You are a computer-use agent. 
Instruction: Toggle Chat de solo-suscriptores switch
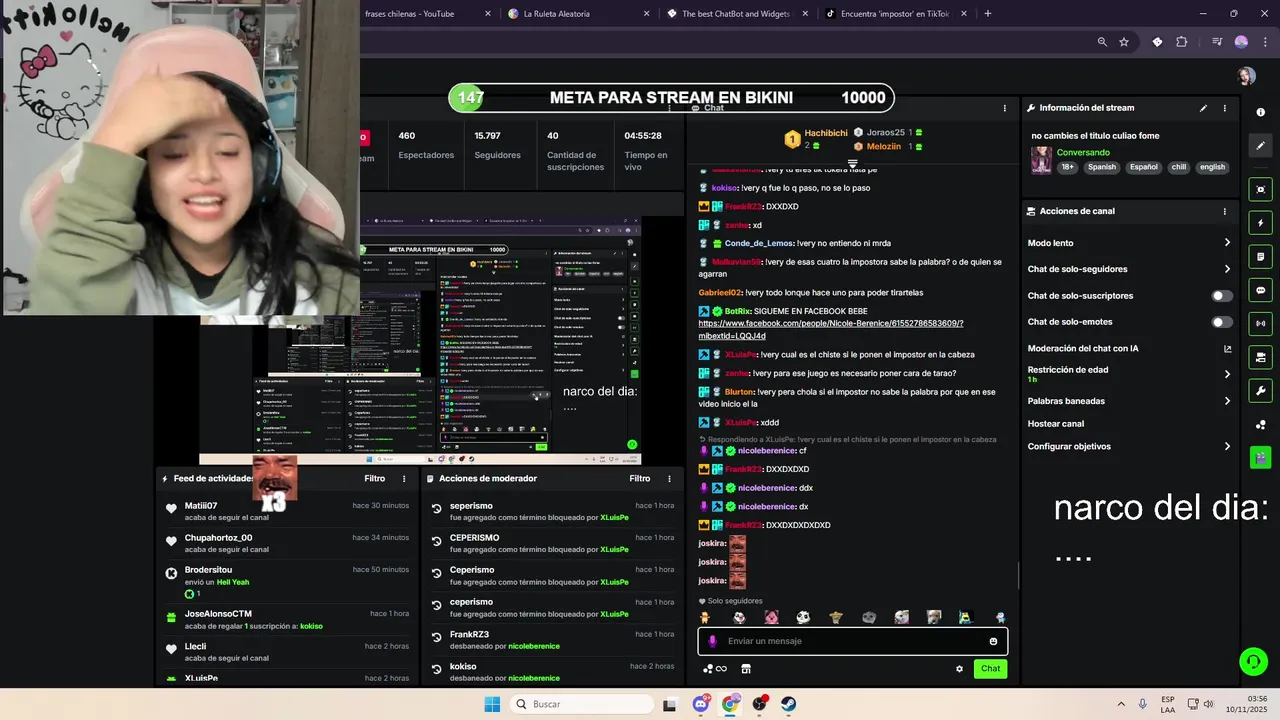[x=1222, y=296]
